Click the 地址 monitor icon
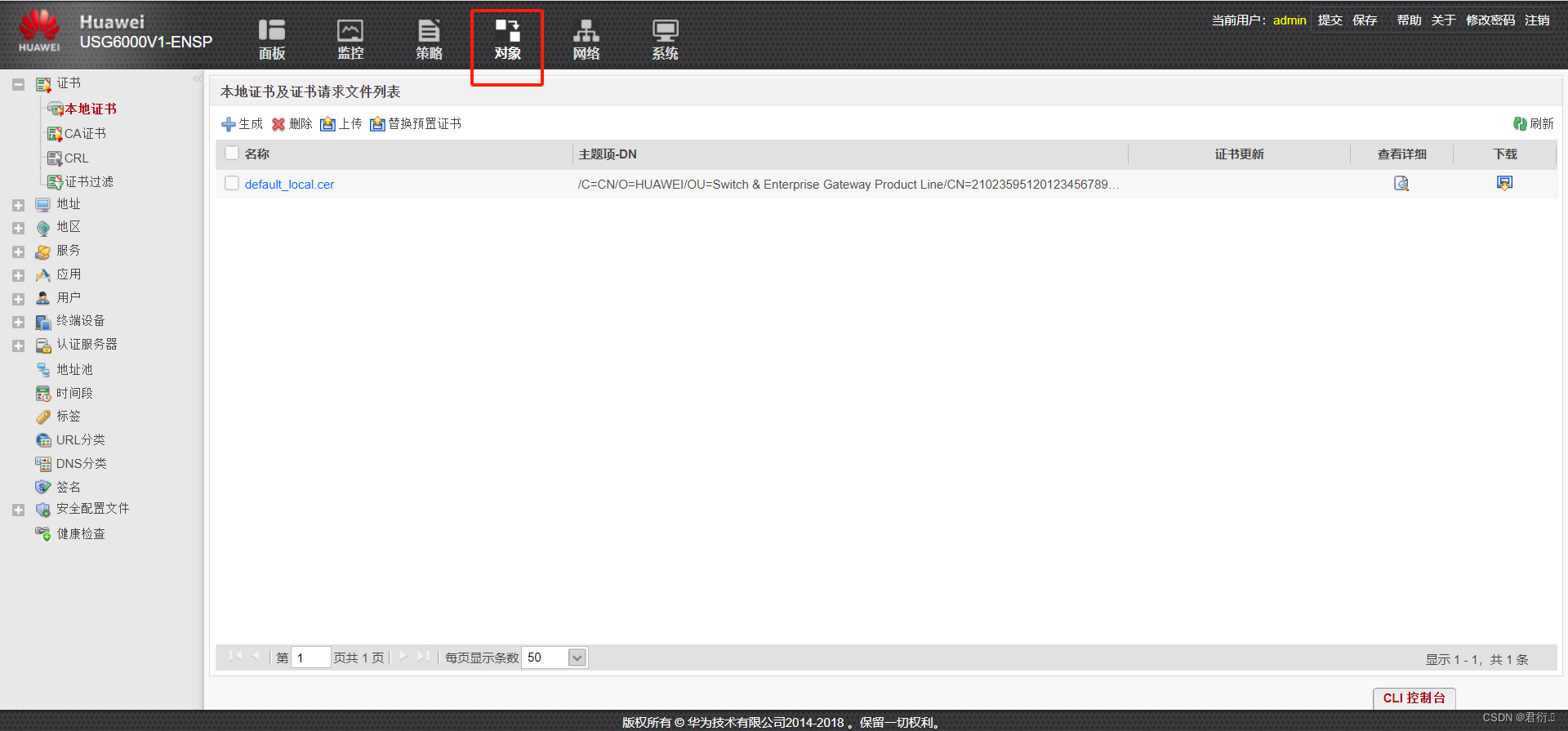Image resolution: width=1568 pixels, height=731 pixels. tap(43, 205)
